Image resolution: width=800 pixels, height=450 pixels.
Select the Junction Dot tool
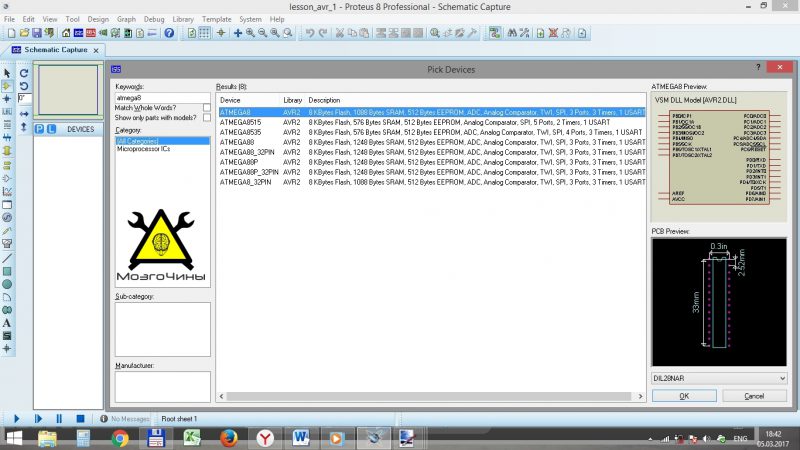7,99
